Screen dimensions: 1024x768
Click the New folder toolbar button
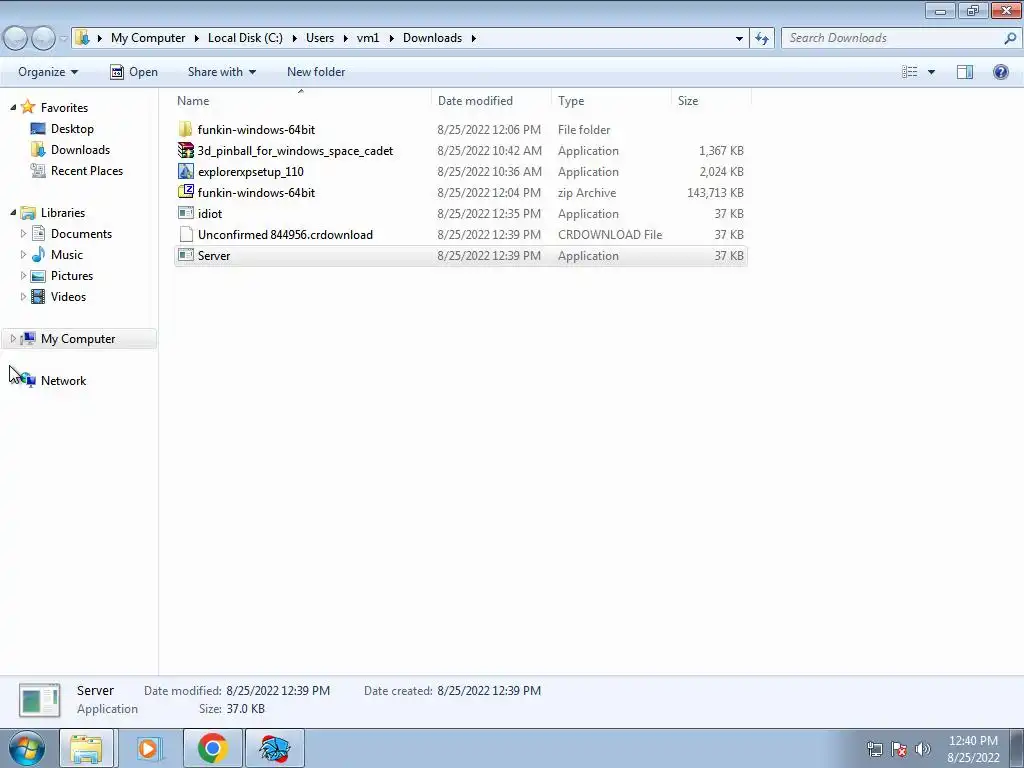click(316, 72)
